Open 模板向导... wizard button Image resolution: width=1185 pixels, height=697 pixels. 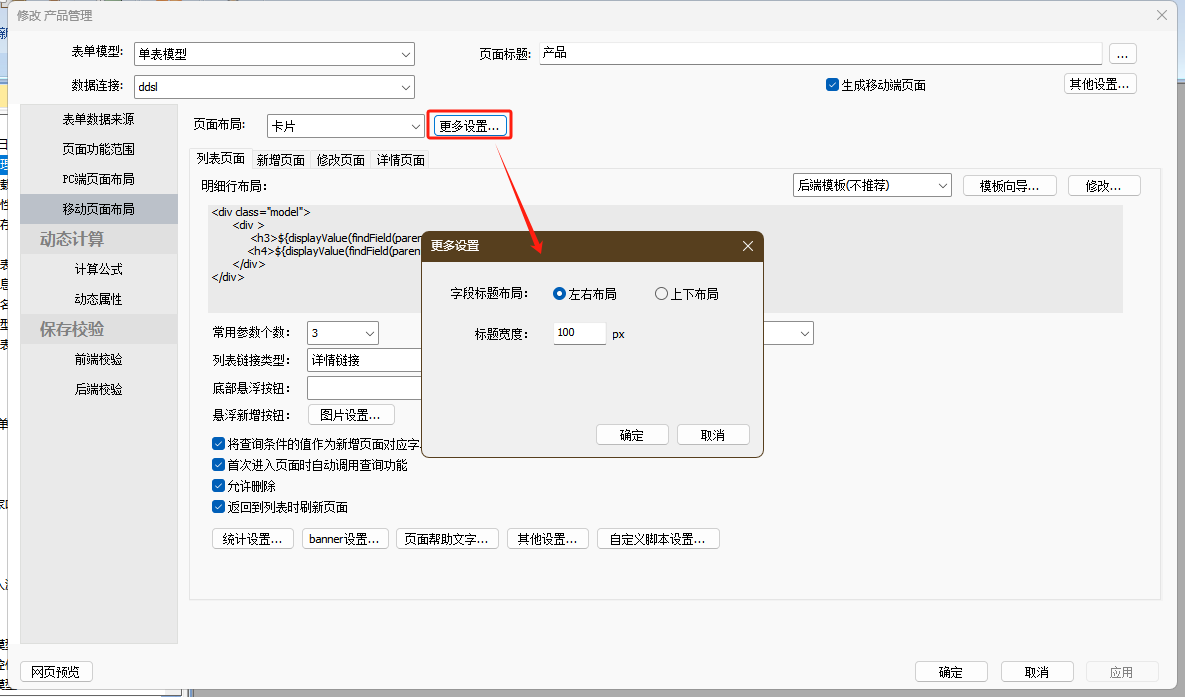tap(1009, 185)
